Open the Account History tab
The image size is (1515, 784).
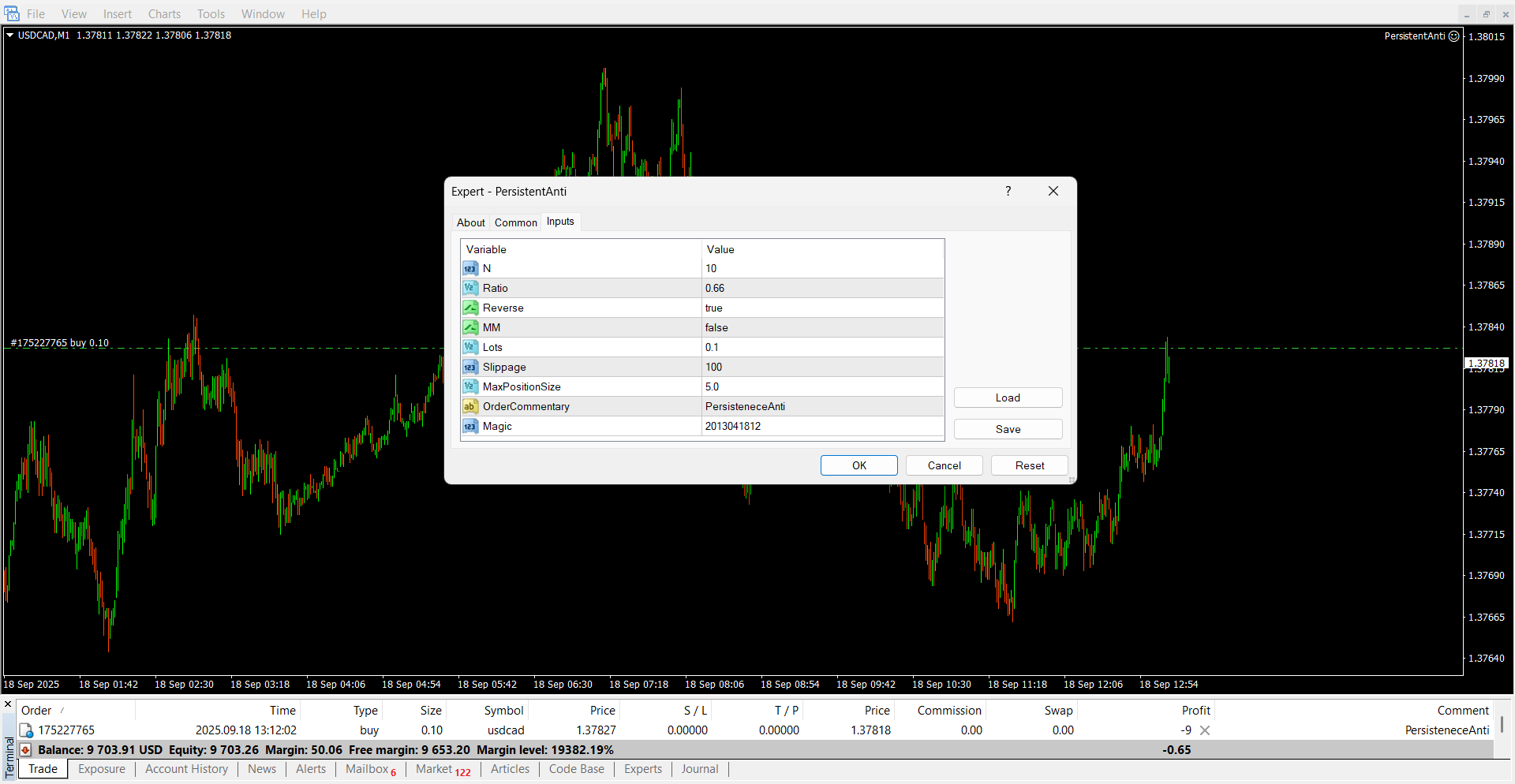[186, 769]
